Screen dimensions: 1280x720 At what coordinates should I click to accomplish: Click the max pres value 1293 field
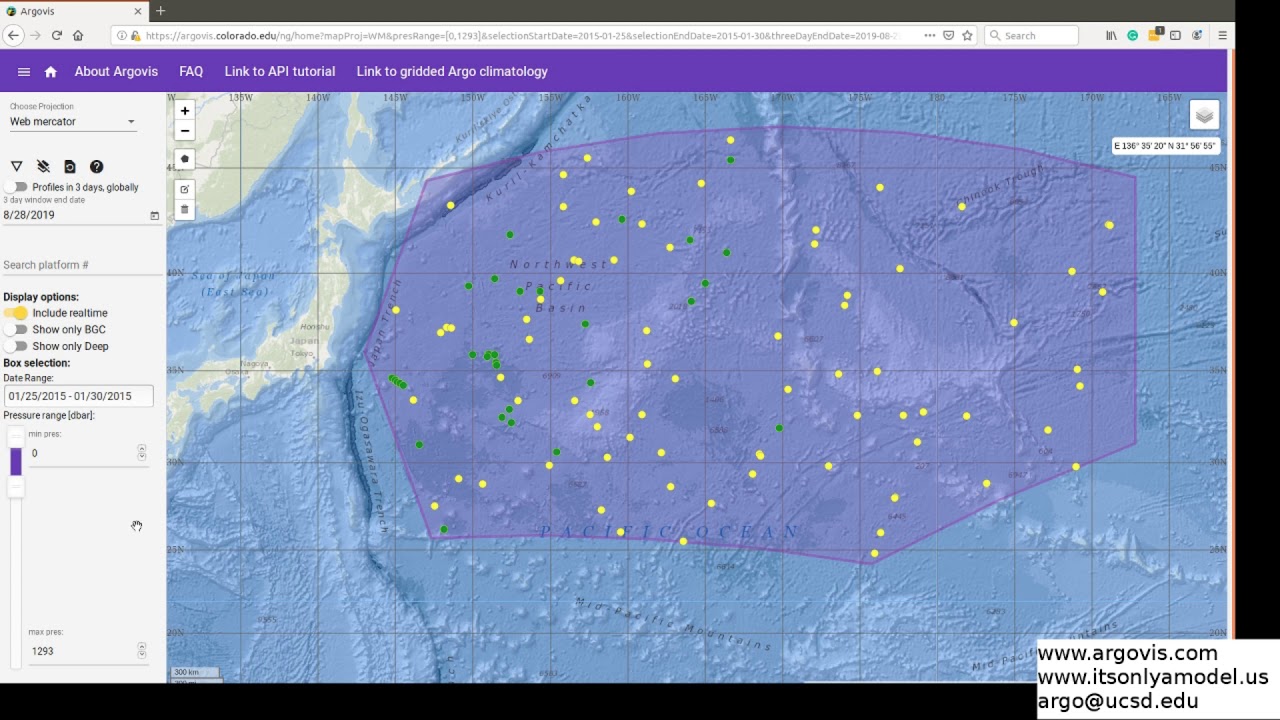82,651
